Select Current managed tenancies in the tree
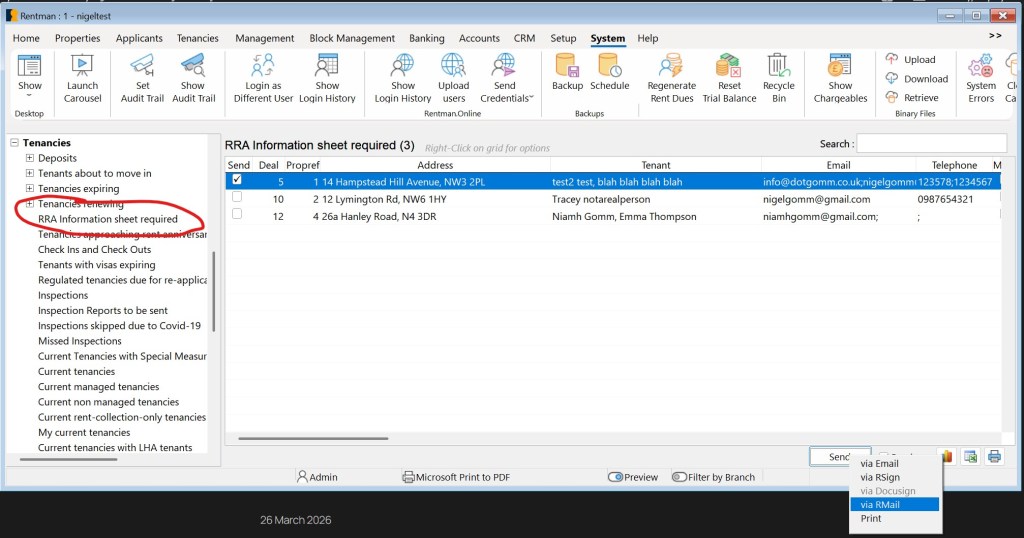Viewport: 1024px width, 538px height. [x=98, y=387]
